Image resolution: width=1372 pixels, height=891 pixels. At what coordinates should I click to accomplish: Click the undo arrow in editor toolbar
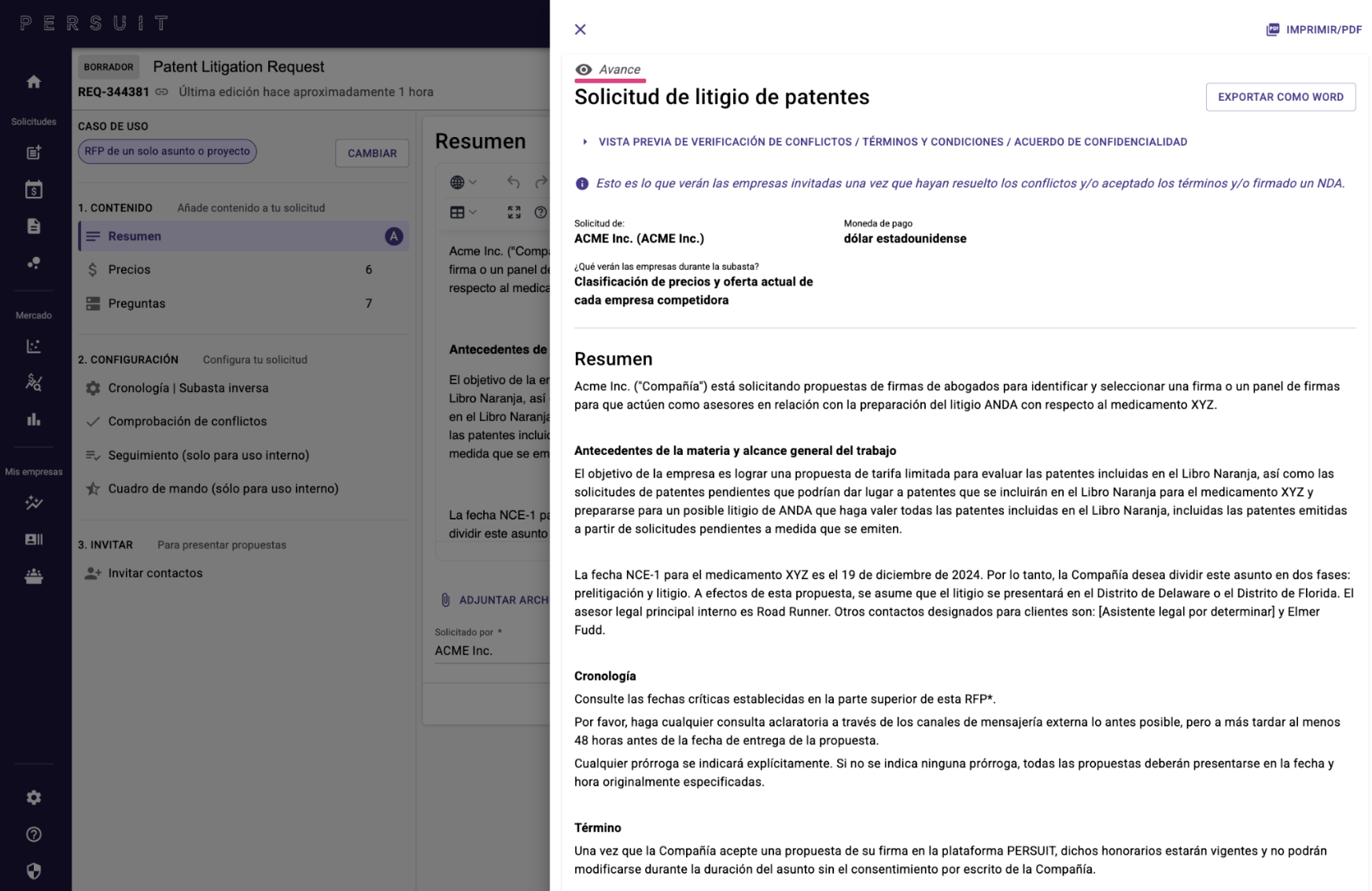coord(514,182)
